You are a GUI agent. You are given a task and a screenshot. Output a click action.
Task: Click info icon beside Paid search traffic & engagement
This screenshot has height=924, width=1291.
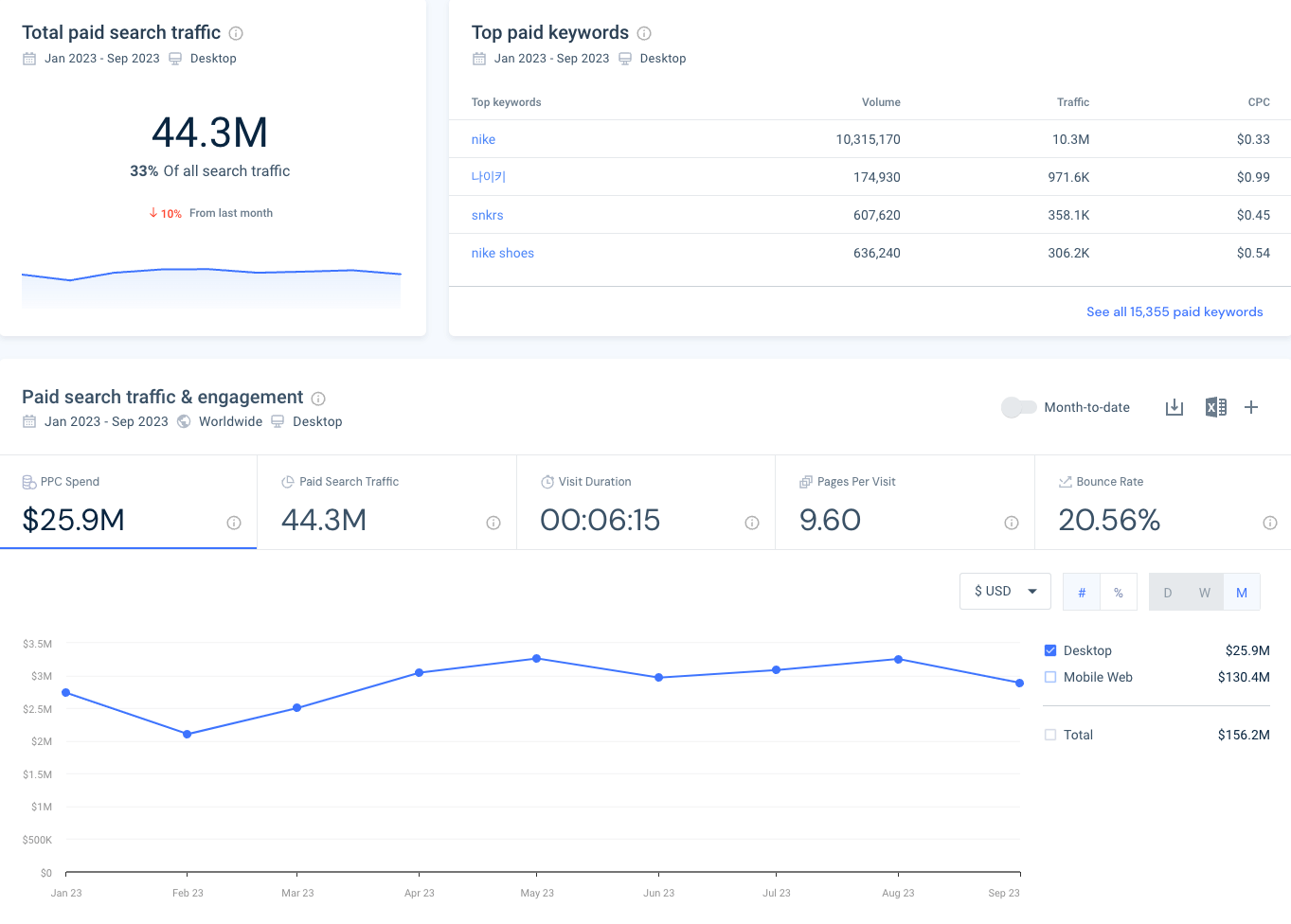point(318,399)
